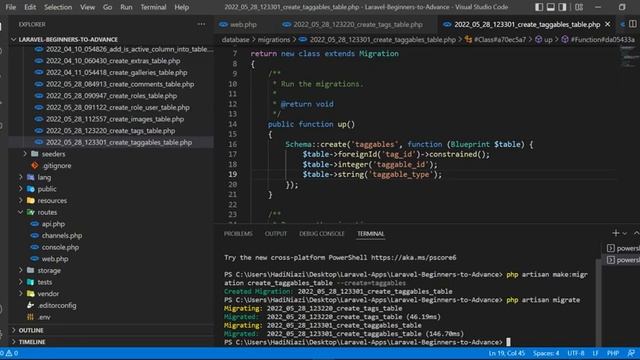This screenshot has width=640, height=360.
Task: Switch to the PROBLEMS panel tab
Action: 238,233
